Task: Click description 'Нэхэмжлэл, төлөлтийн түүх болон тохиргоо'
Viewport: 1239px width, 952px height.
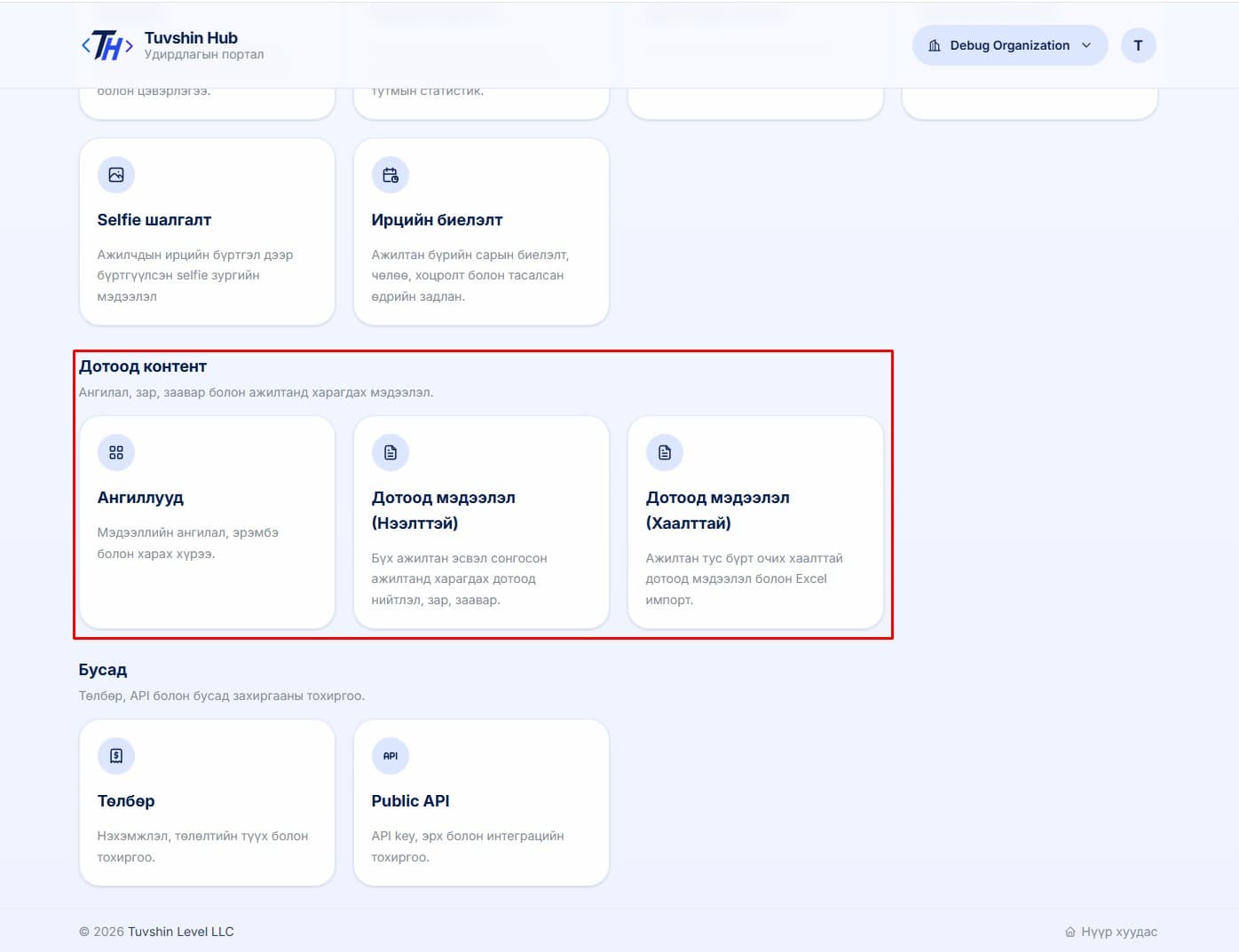Action: click(203, 846)
